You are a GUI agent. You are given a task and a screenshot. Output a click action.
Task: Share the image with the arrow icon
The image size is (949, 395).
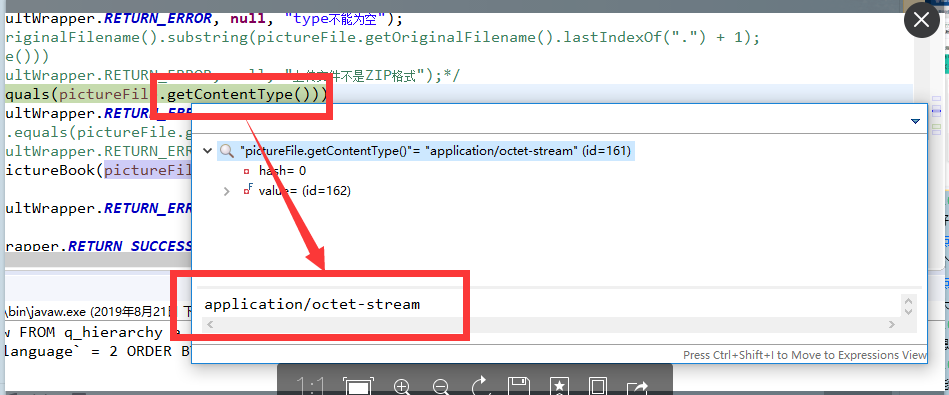[637, 387]
